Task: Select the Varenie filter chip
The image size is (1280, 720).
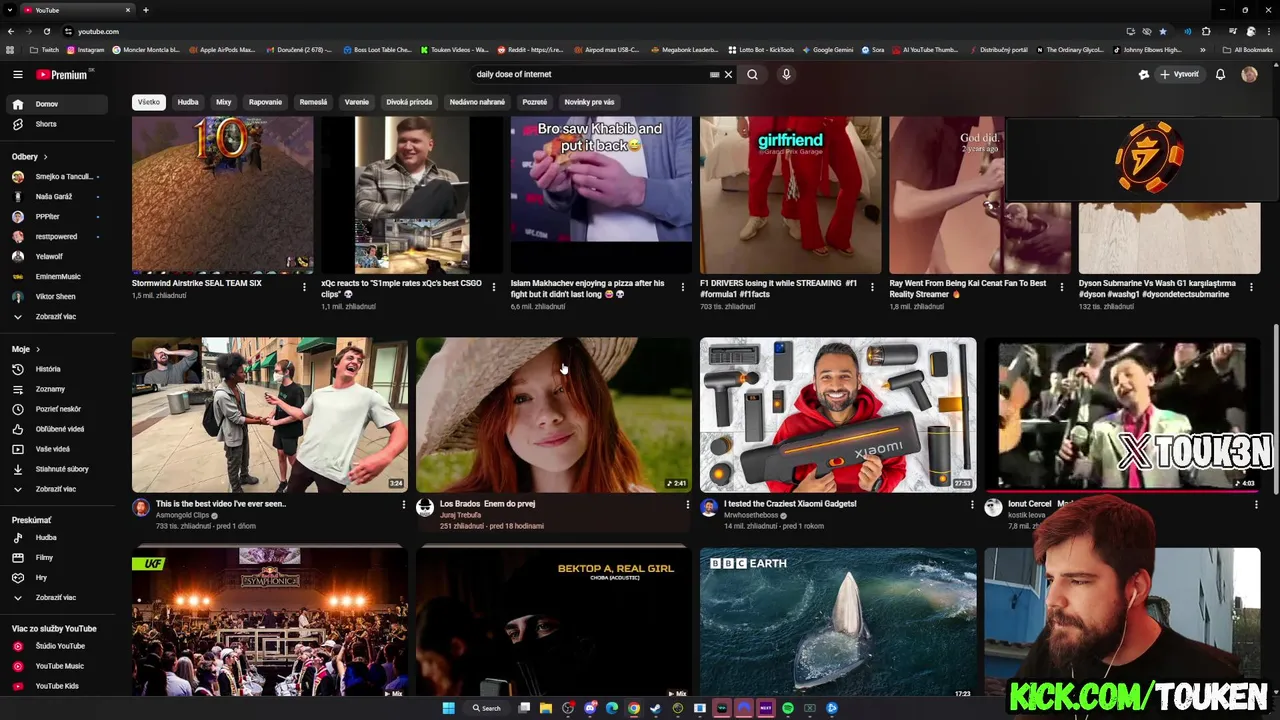Action: pyautogui.click(x=357, y=102)
